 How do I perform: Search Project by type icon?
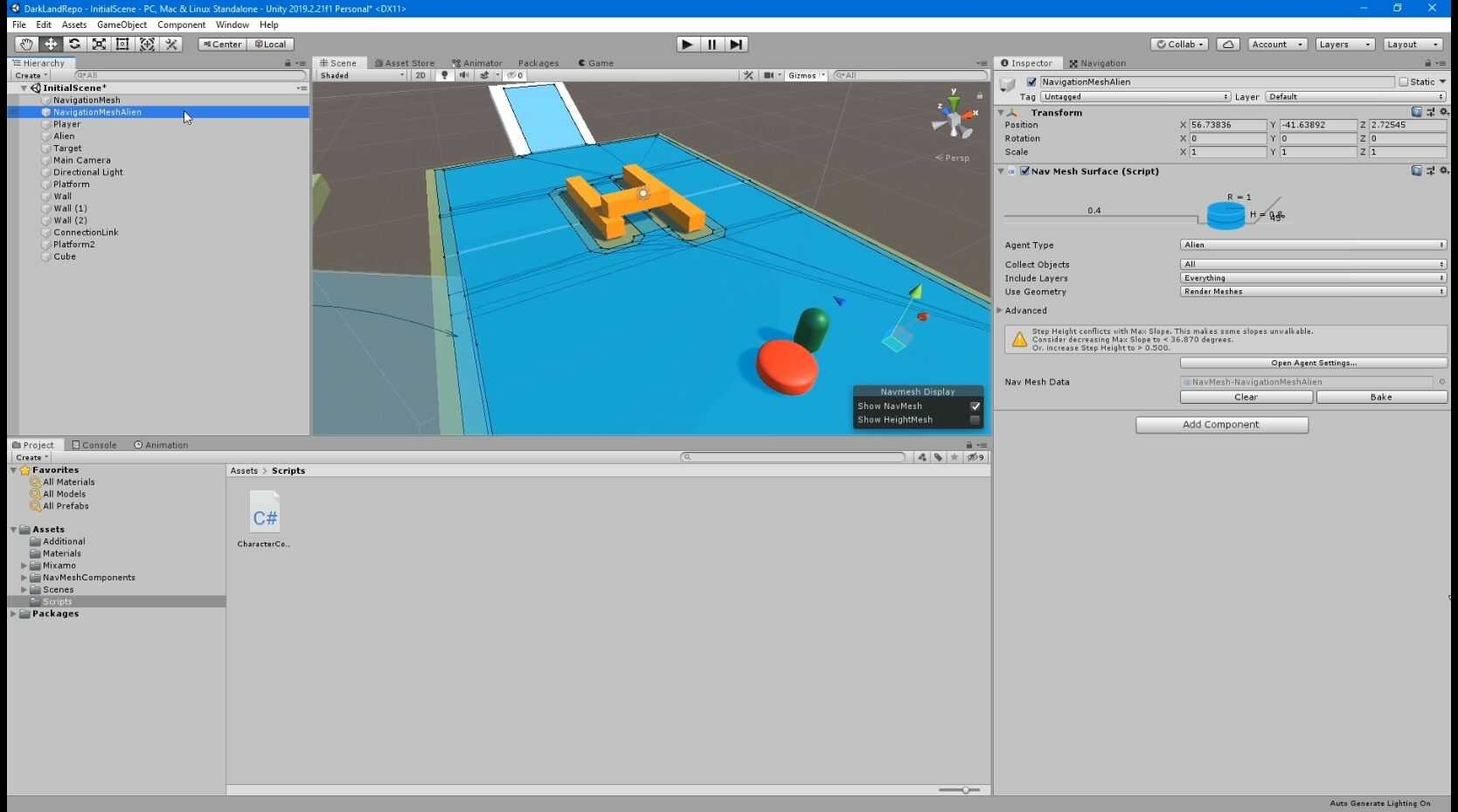coord(922,457)
